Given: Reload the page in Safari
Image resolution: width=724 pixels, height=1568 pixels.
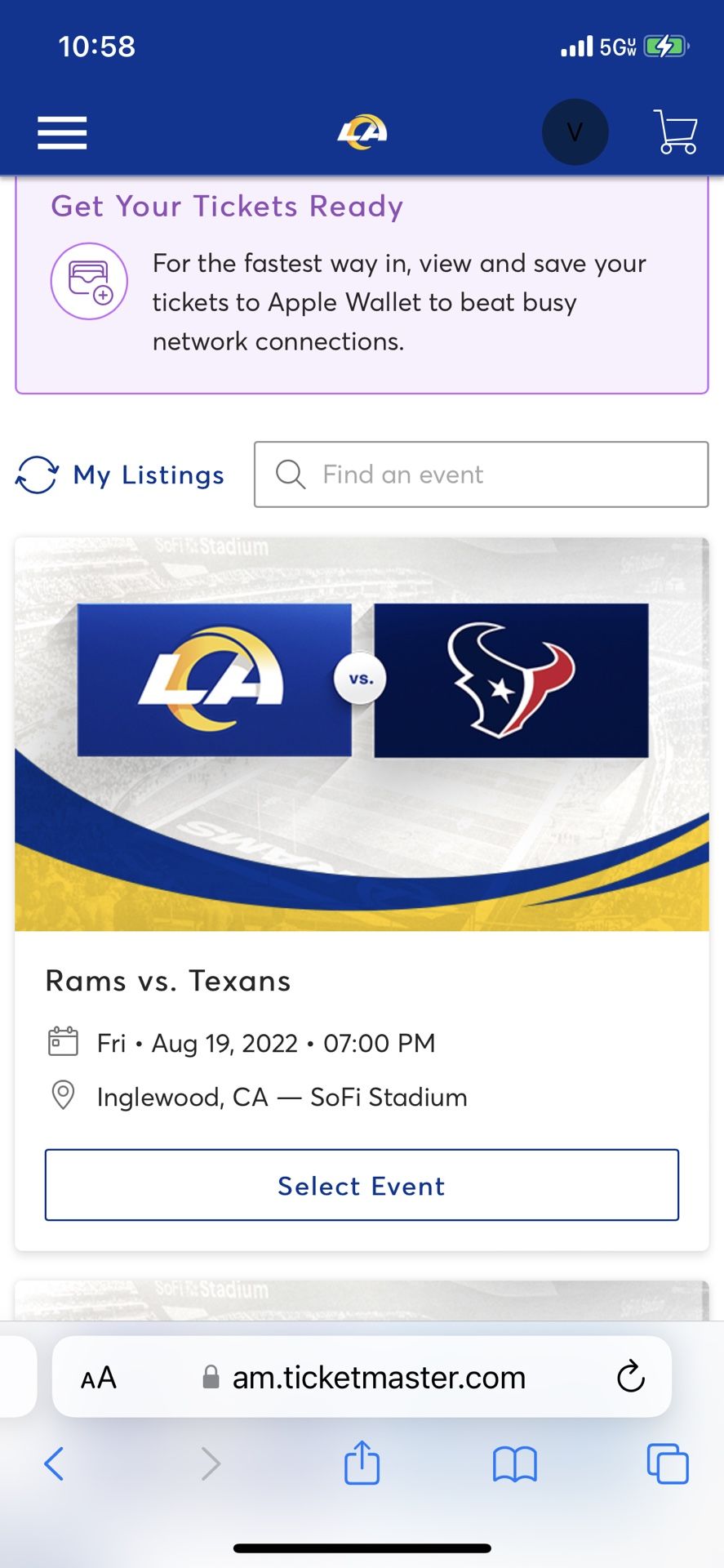Looking at the screenshot, I should coord(630,1377).
